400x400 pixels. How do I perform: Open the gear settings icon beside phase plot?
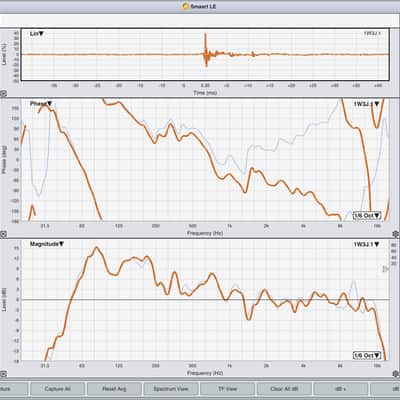[396, 234]
